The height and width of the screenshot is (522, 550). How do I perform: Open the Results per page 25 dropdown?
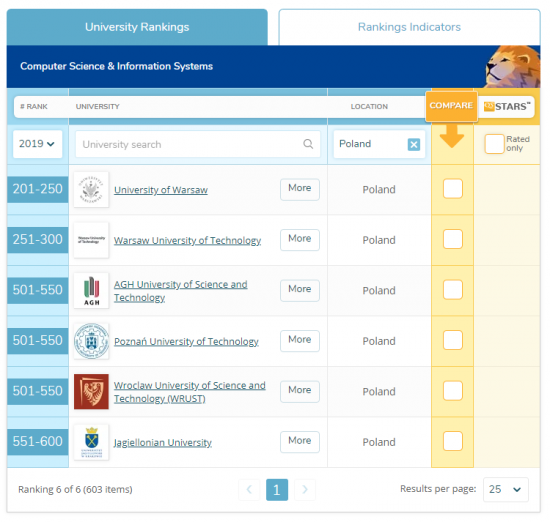(505, 489)
